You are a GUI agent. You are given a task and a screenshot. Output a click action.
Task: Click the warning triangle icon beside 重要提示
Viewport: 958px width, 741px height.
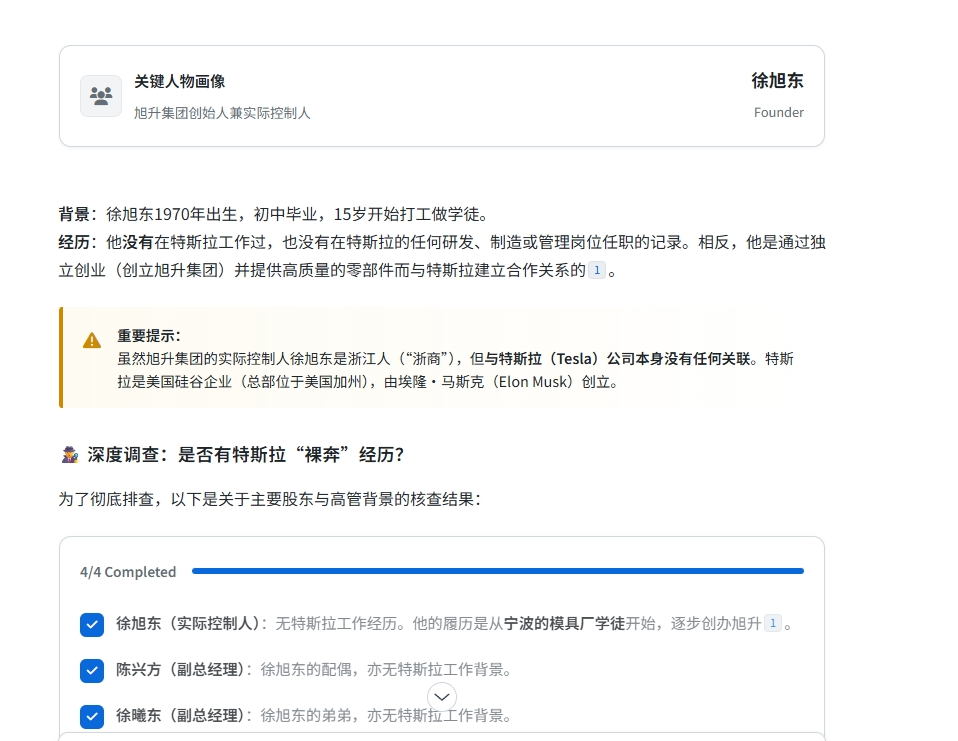coord(92,340)
